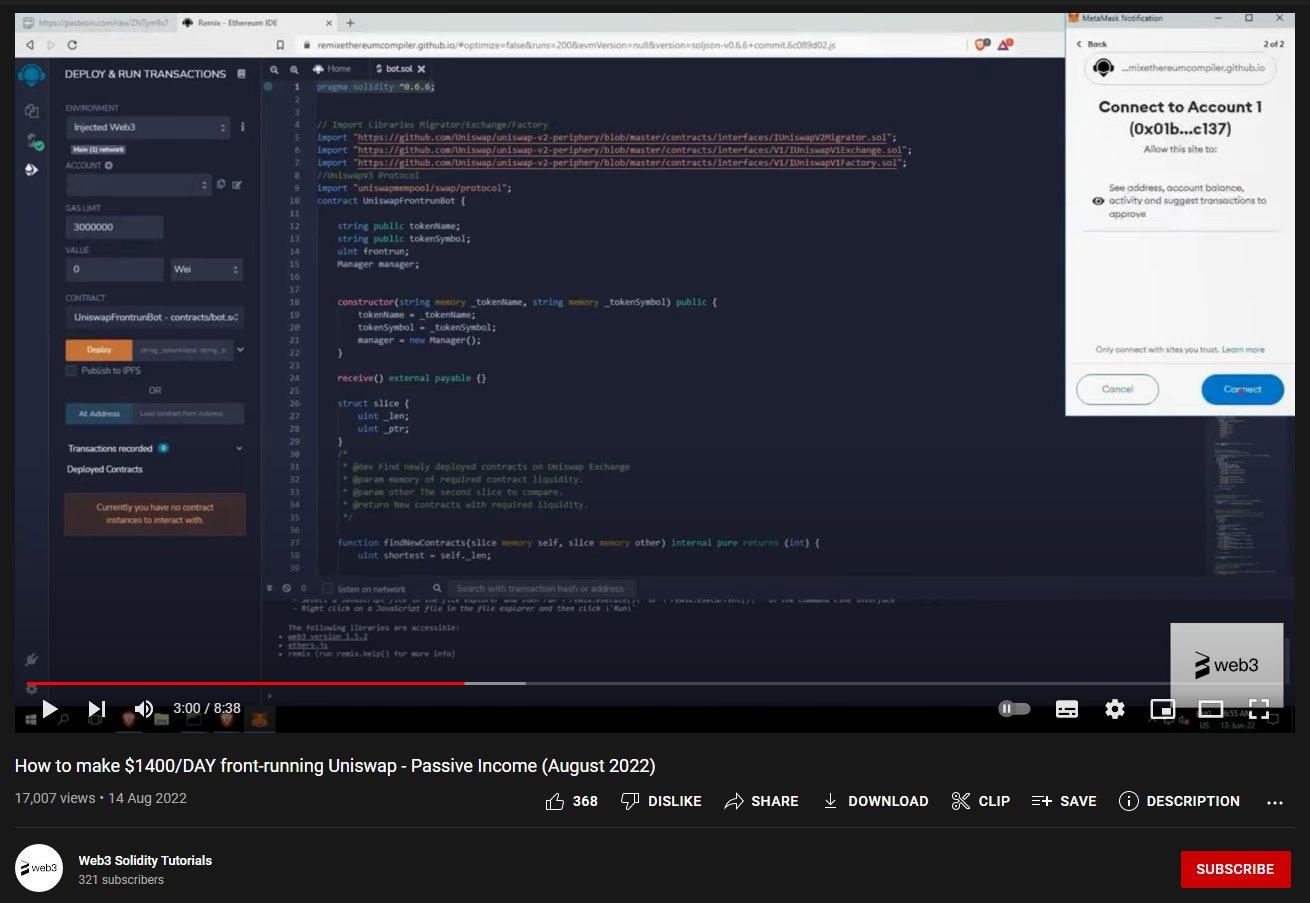Screen dimensions: 1310x903
Task: Check the Publish to IPFS checkbox
Action: click(71, 370)
